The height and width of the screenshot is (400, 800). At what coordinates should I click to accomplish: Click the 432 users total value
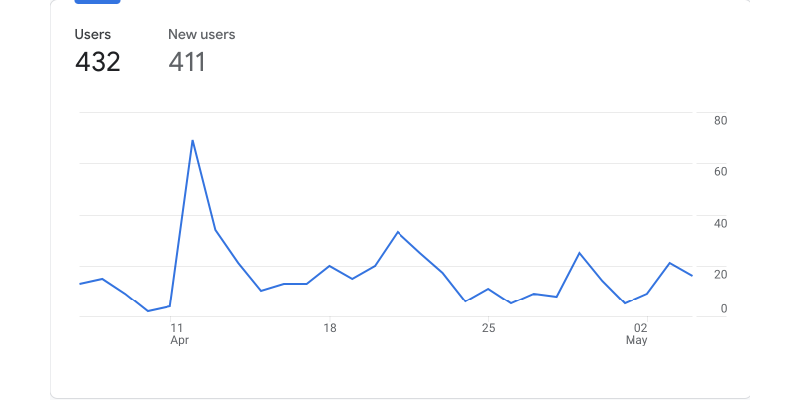click(x=98, y=62)
